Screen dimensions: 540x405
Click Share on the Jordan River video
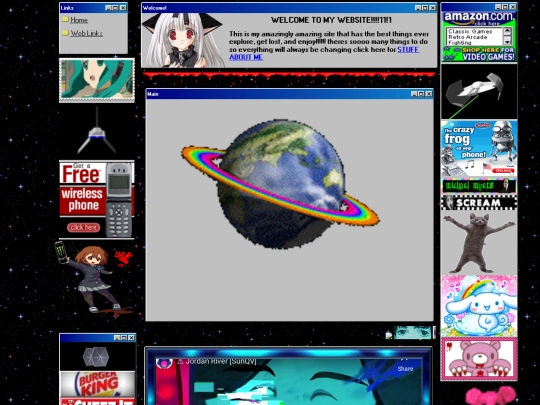(405, 368)
